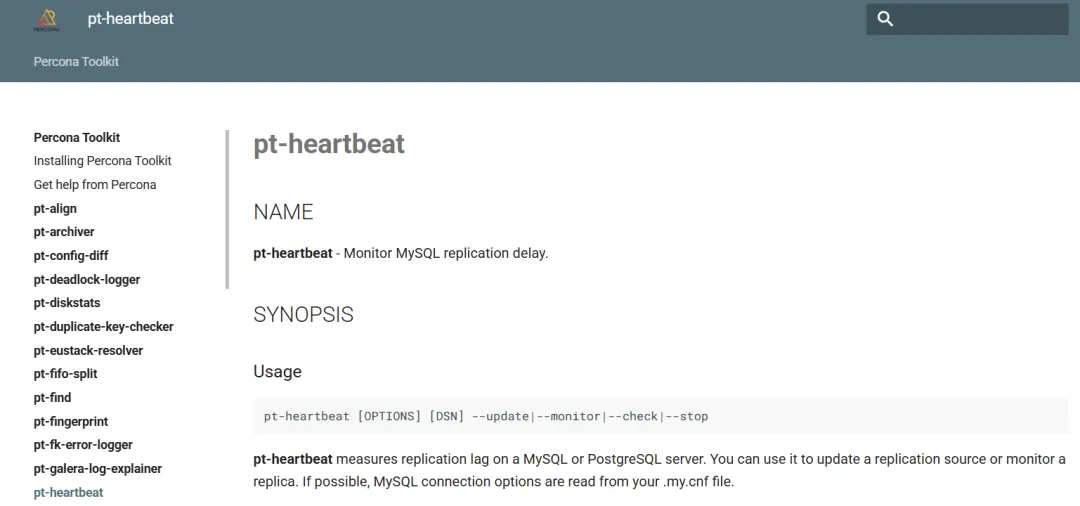This screenshot has height=506, width=1080.
Task: Click the search magnifier icon
Action: click(x=885, y=19)
